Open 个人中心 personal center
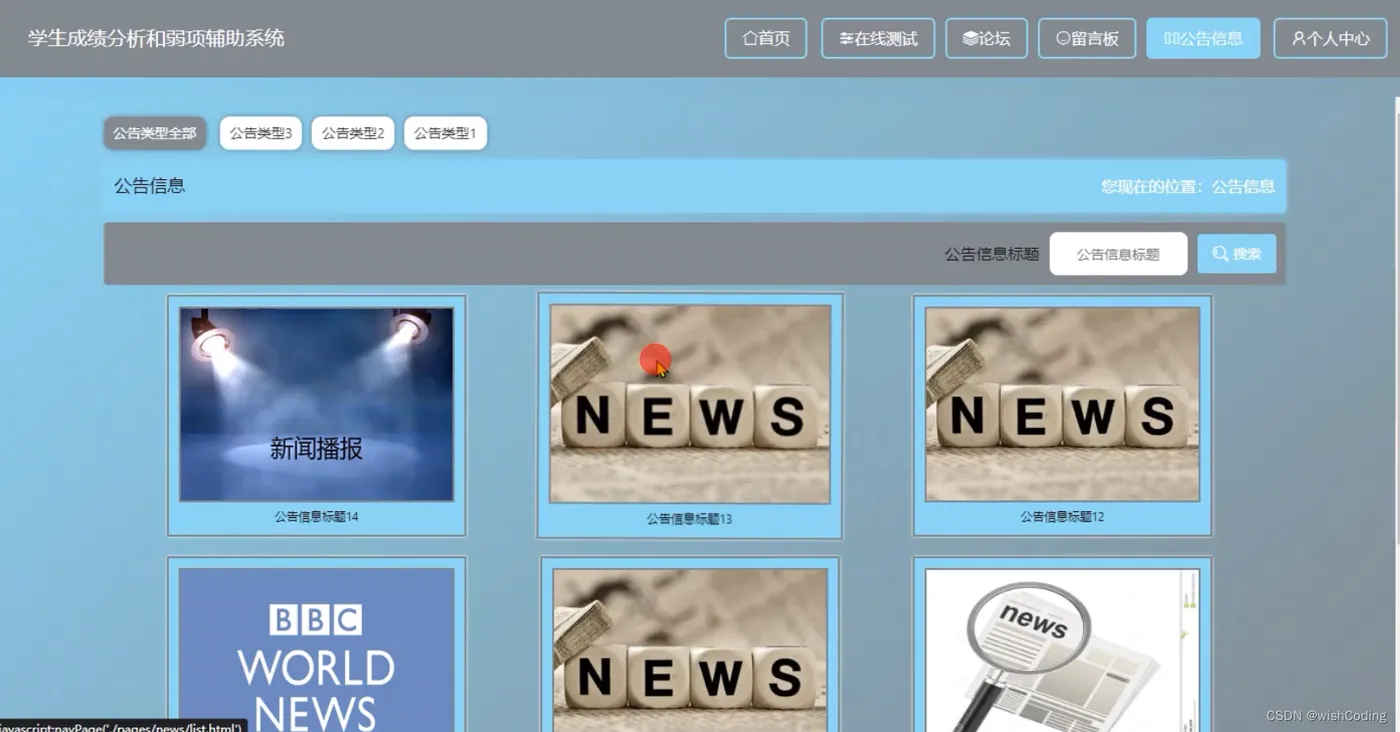The image size is (1400, 732). pyautogui.click(x=1330, y=38)
